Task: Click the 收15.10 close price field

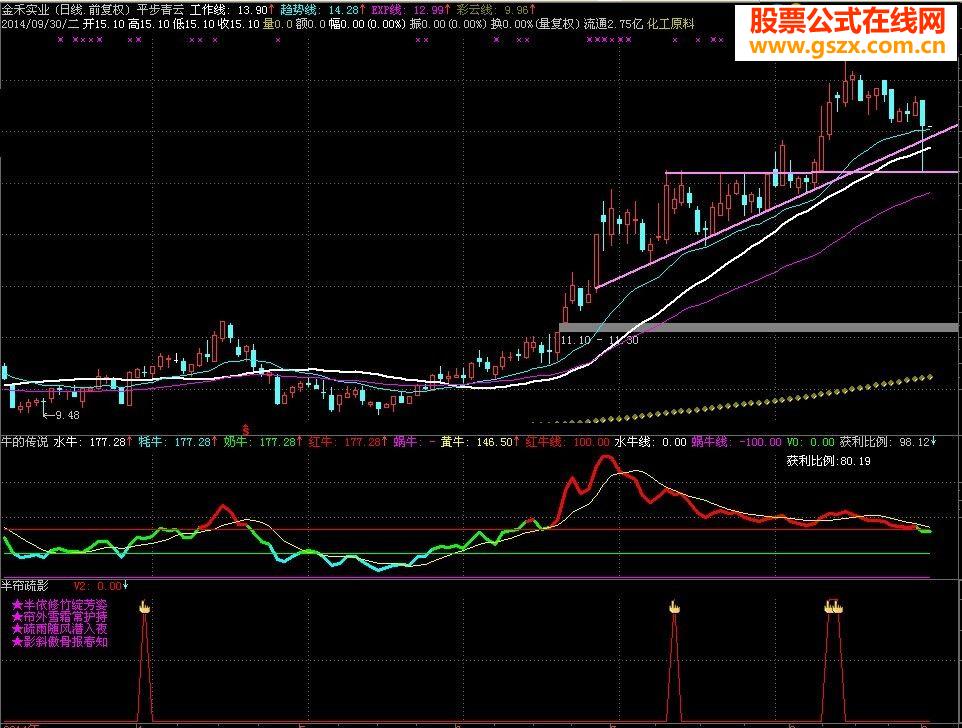Action: [x=239, y=24]
